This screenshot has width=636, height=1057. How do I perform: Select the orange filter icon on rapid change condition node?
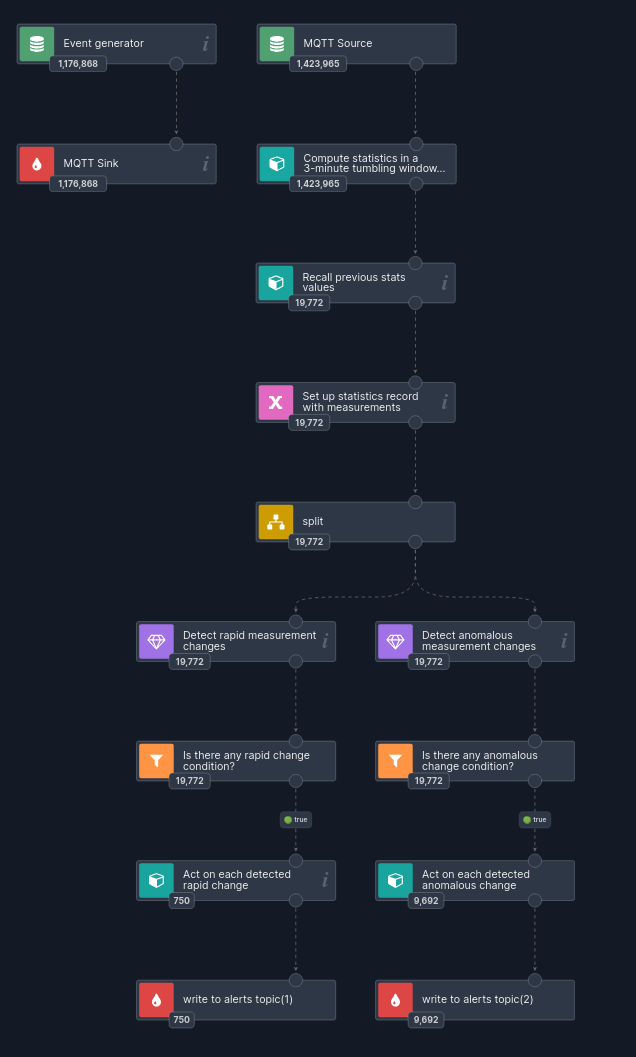pos(156,760)
